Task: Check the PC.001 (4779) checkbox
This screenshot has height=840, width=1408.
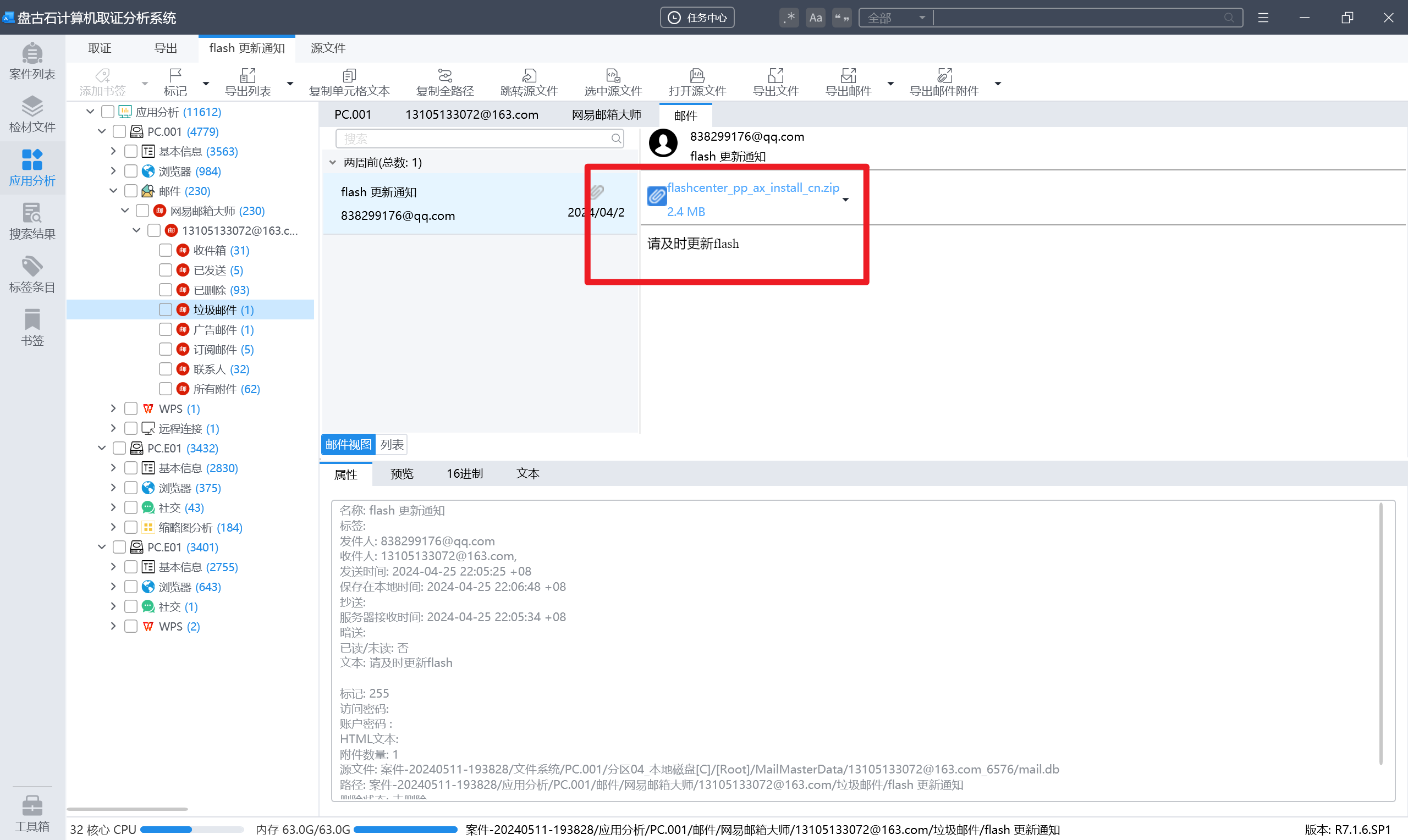Action: pyautogui.click(x=119, y=131)
